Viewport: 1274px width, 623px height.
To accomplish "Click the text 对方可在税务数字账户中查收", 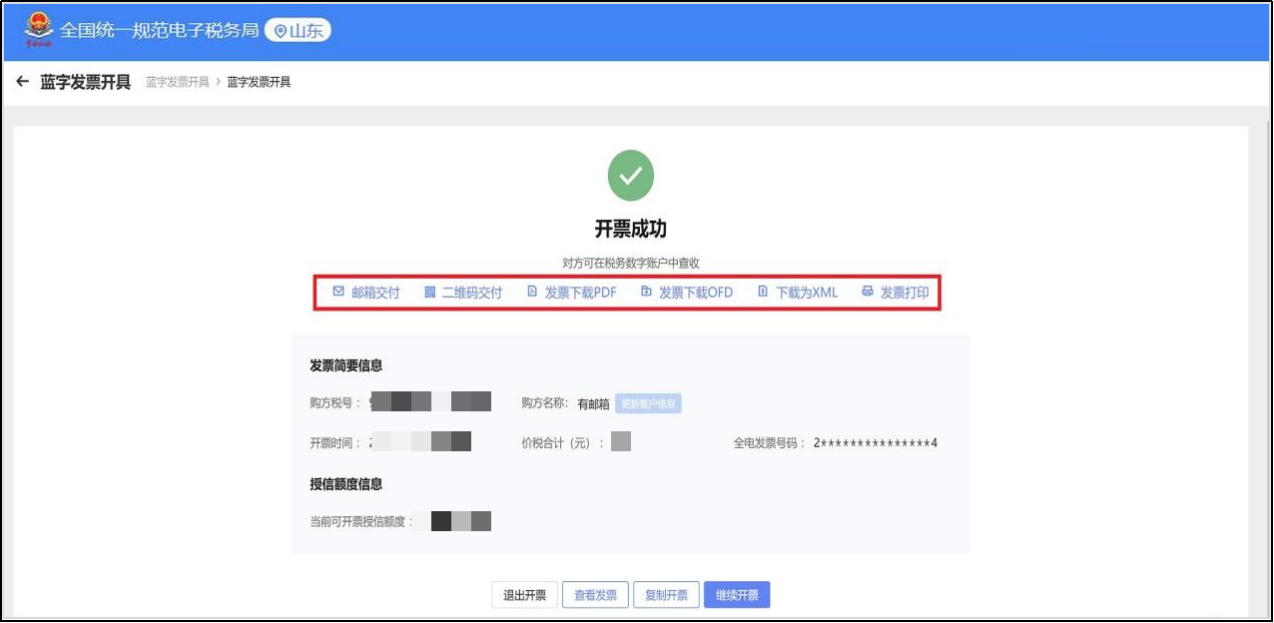I will tap(631, 263).
